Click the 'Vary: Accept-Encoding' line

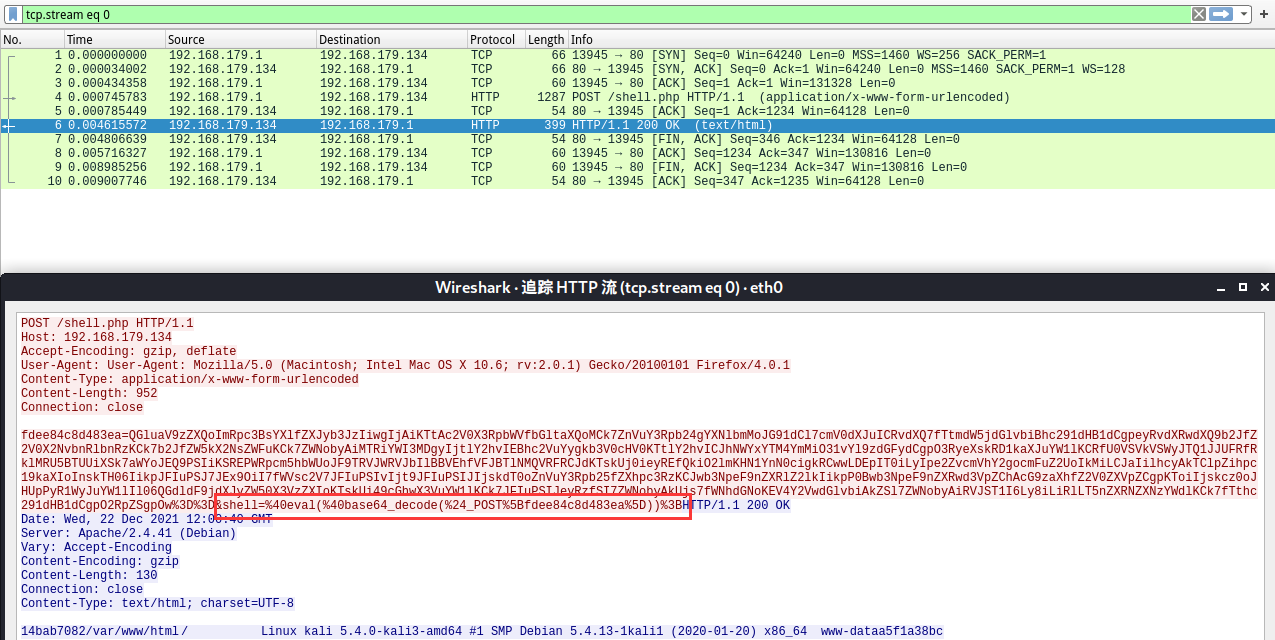click(x=96, y=548)
